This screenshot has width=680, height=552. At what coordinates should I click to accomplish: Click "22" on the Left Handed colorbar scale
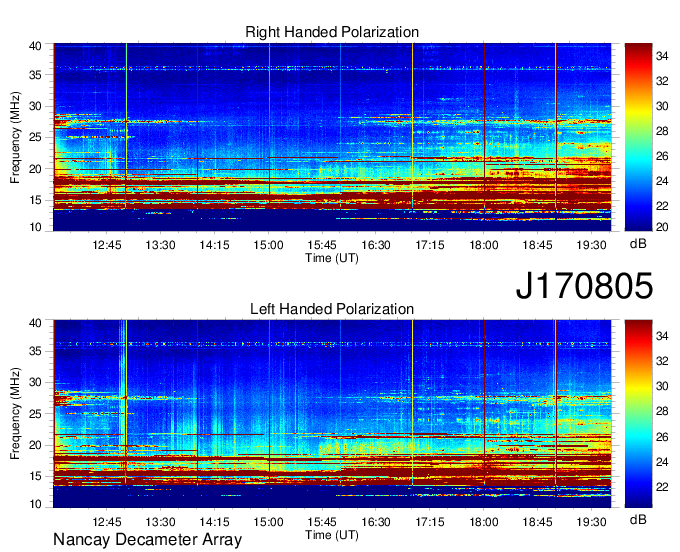tap(662, 487)
